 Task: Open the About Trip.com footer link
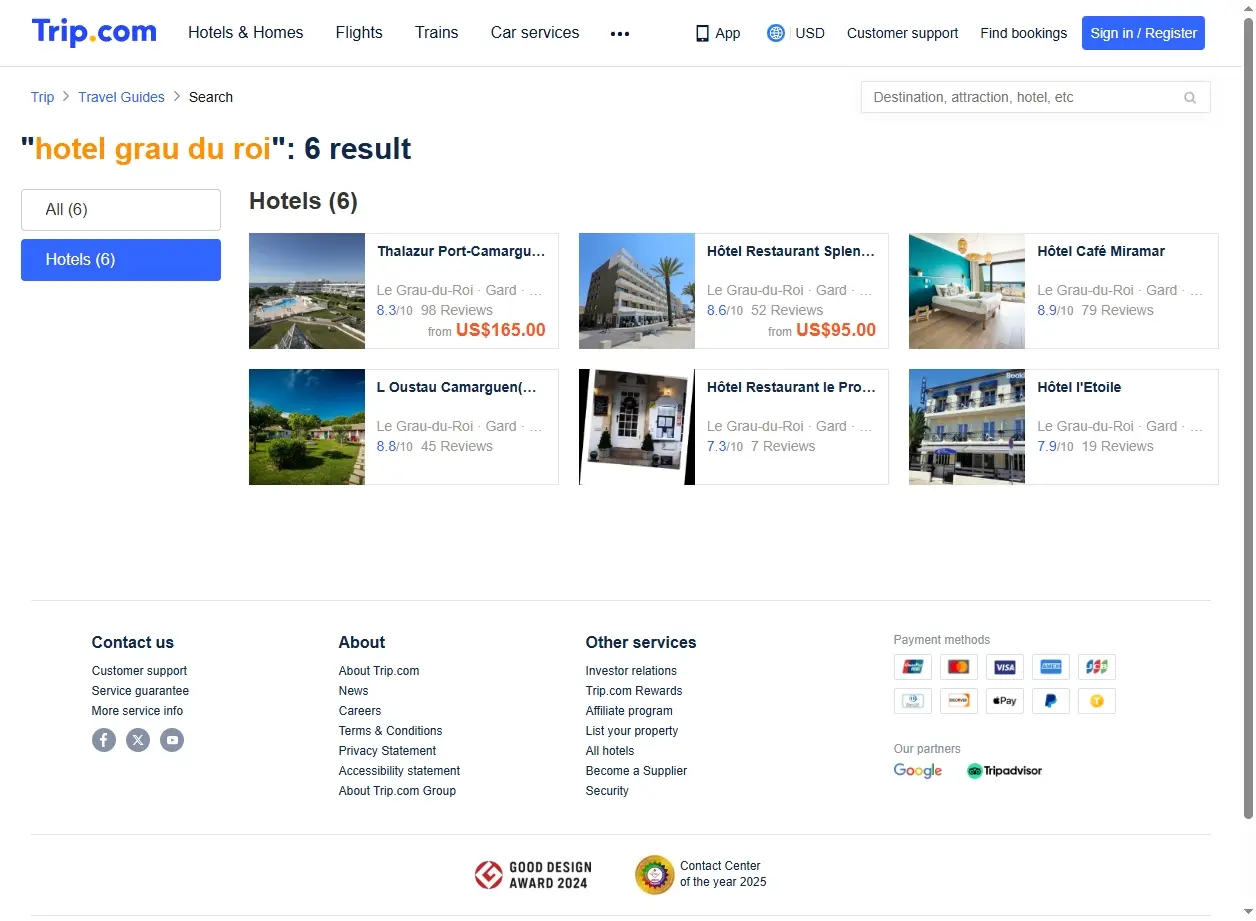tap(379, 671)
